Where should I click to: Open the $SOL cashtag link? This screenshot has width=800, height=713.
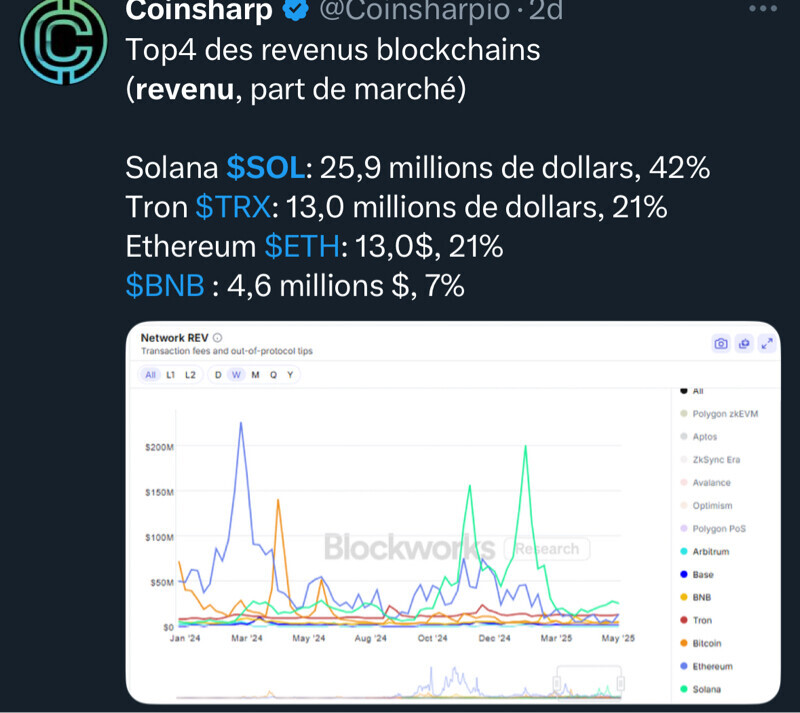269,167
